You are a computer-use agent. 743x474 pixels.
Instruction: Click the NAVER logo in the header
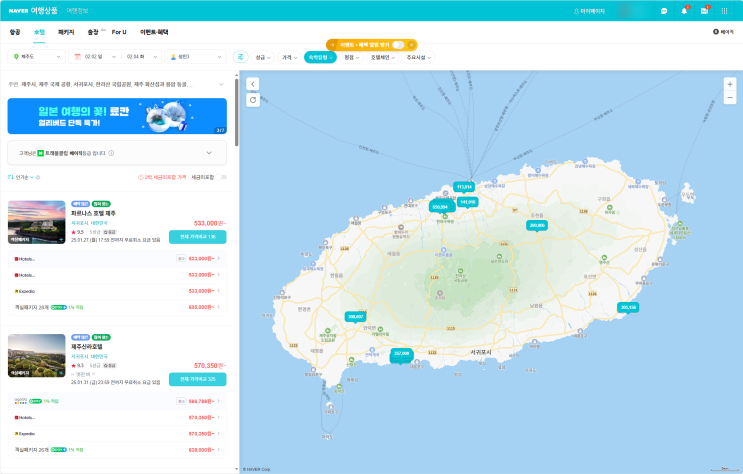point(18,10)
